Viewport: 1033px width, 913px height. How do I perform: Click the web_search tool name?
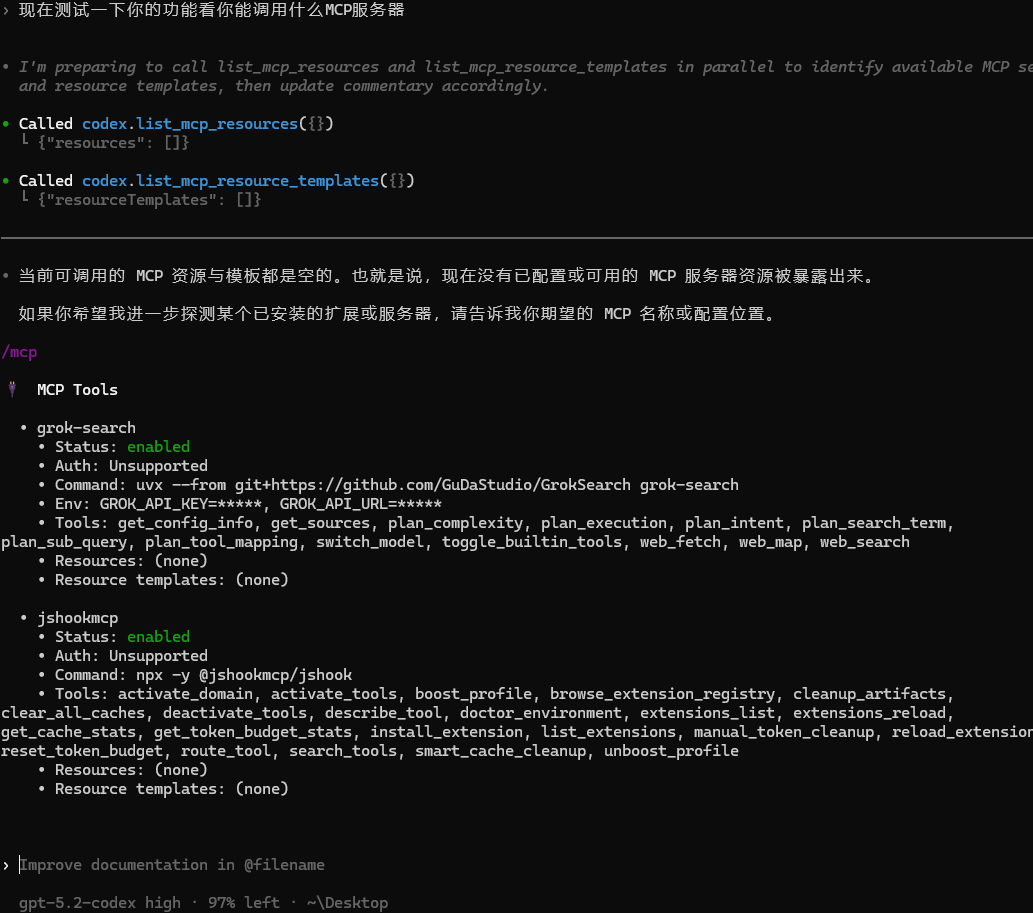864,542
